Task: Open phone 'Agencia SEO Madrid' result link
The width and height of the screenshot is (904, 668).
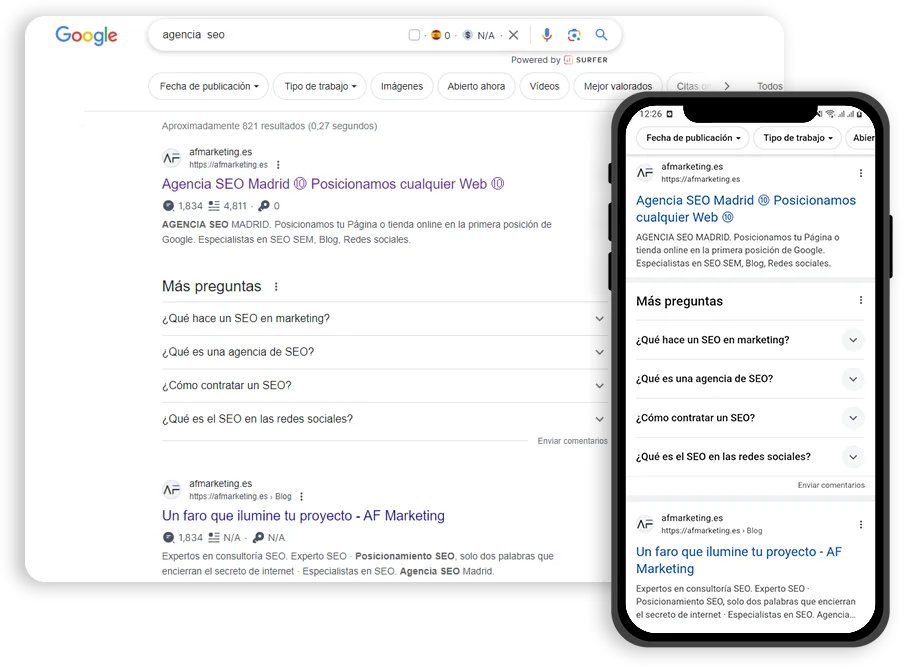Action: pyautogui.click(x=746, y=209)
